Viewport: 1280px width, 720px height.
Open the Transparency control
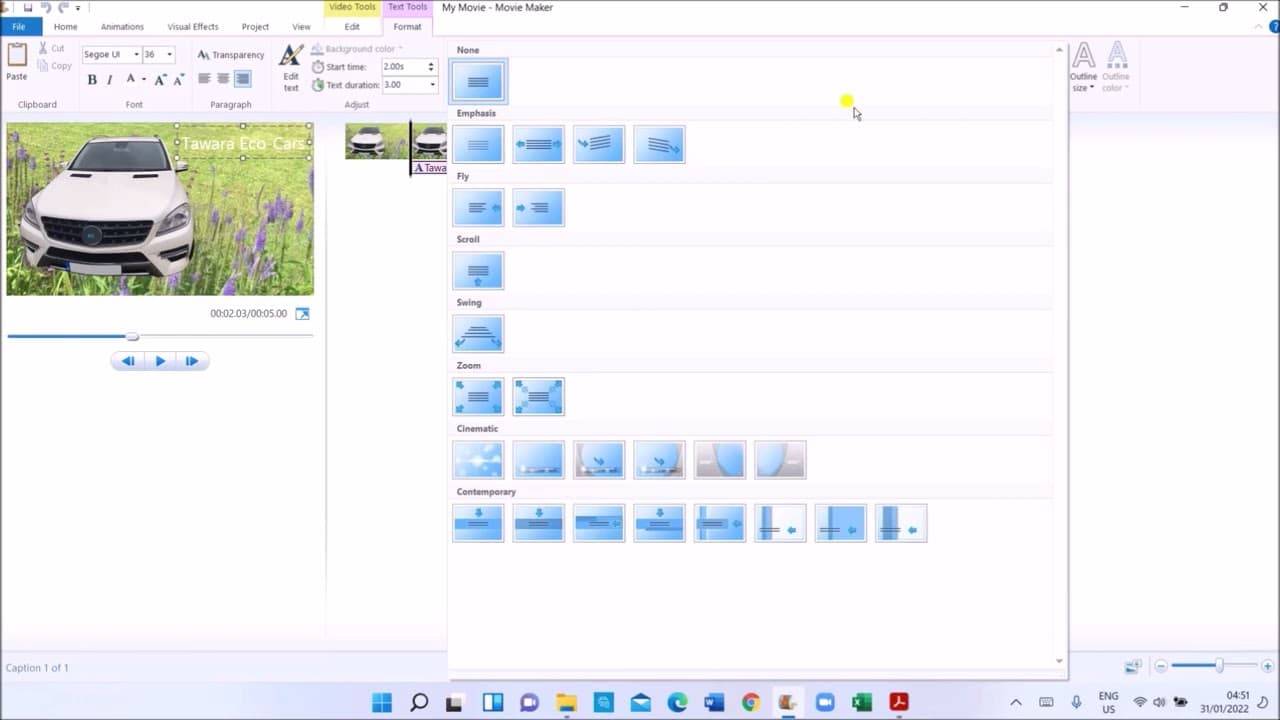pyautogui.click(x=231, y=55)
